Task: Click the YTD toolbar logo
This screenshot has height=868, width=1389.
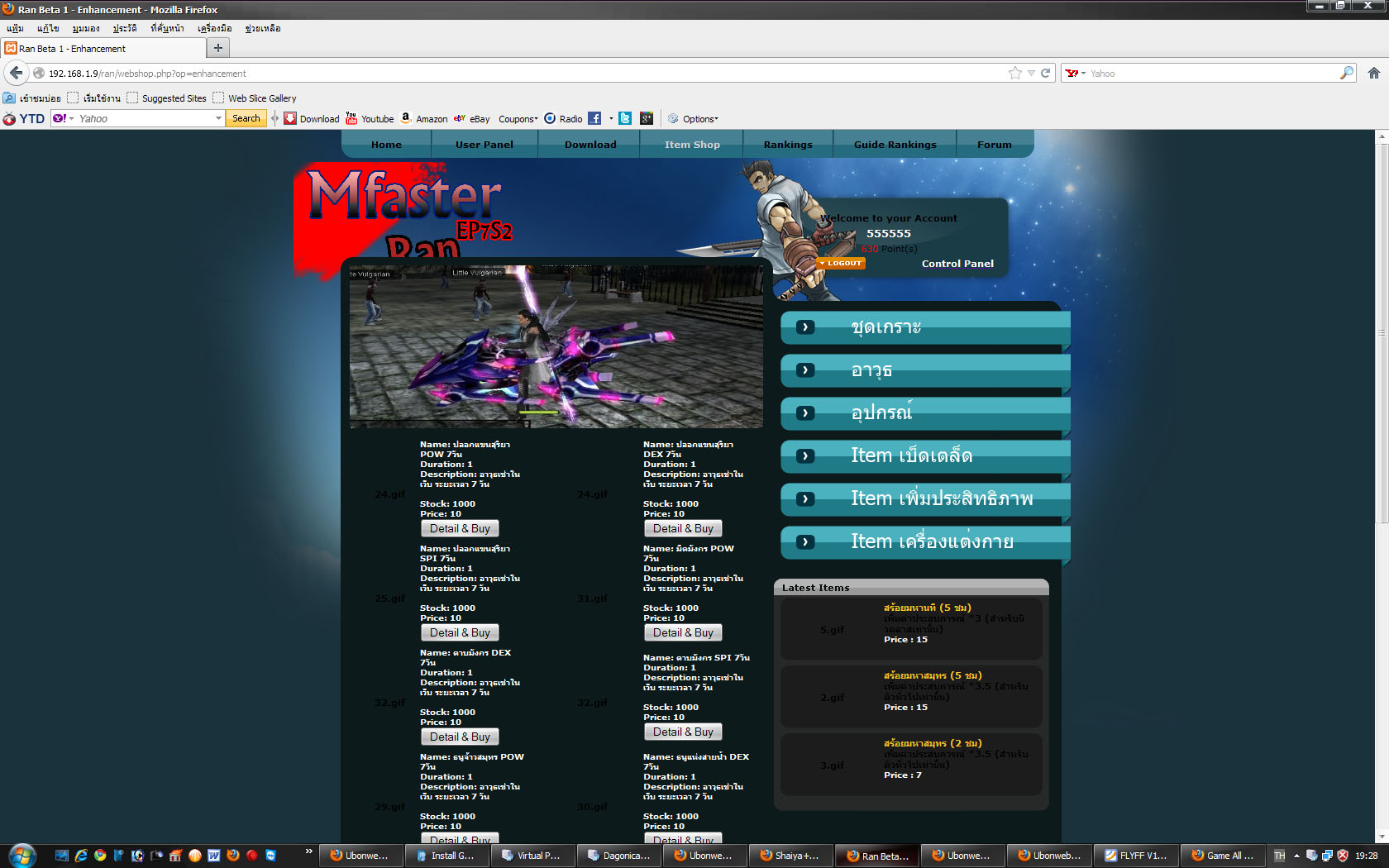Action: 23,118
